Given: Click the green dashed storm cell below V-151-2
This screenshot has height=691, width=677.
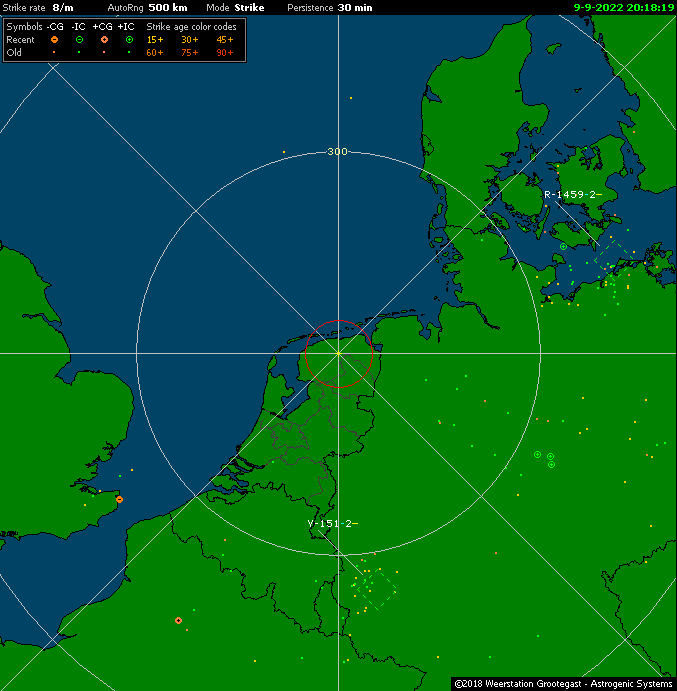Looking at the screenshot, I should [x=374, y=583].
